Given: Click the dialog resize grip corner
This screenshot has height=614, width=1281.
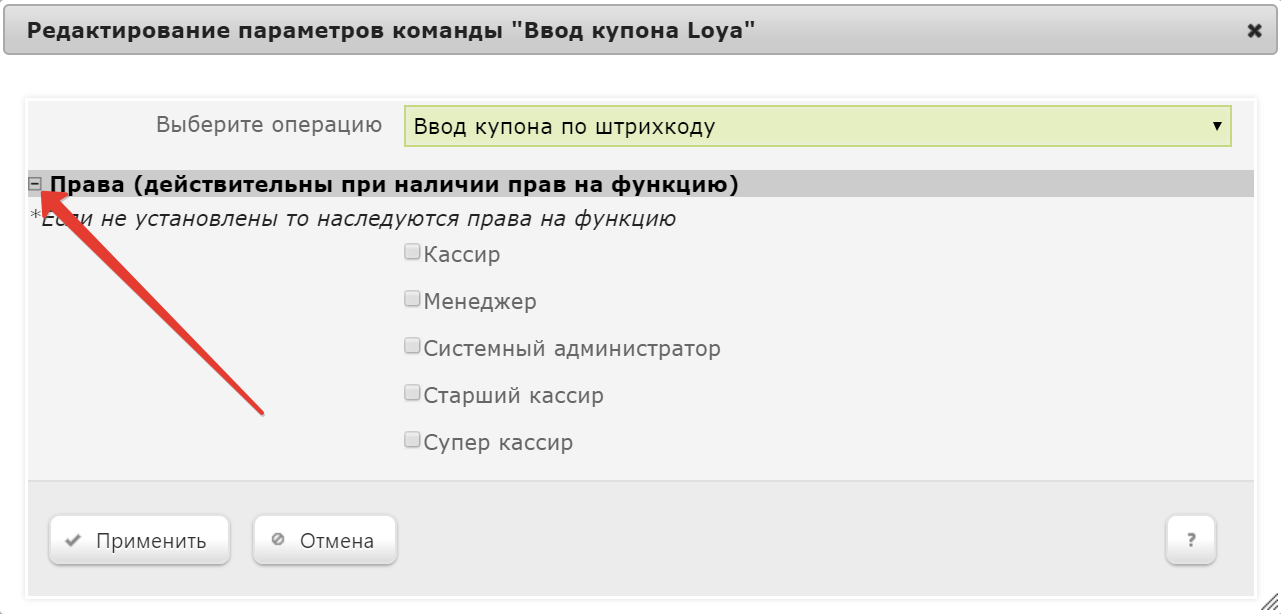Looking at the screenshot, I should coord(1270,604).
